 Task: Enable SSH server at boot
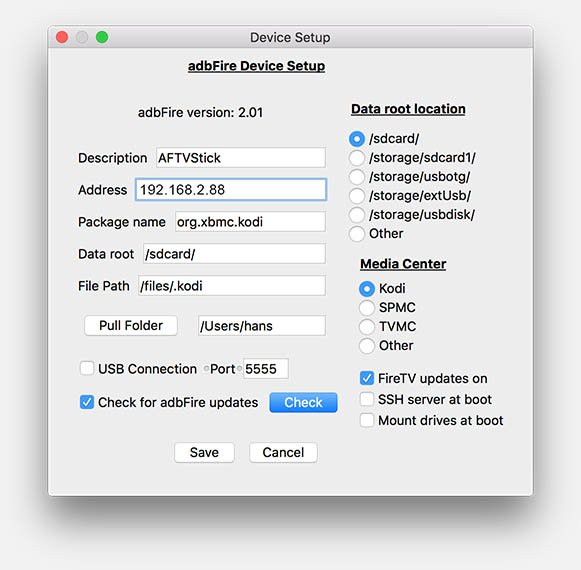[x=367, y=400]
